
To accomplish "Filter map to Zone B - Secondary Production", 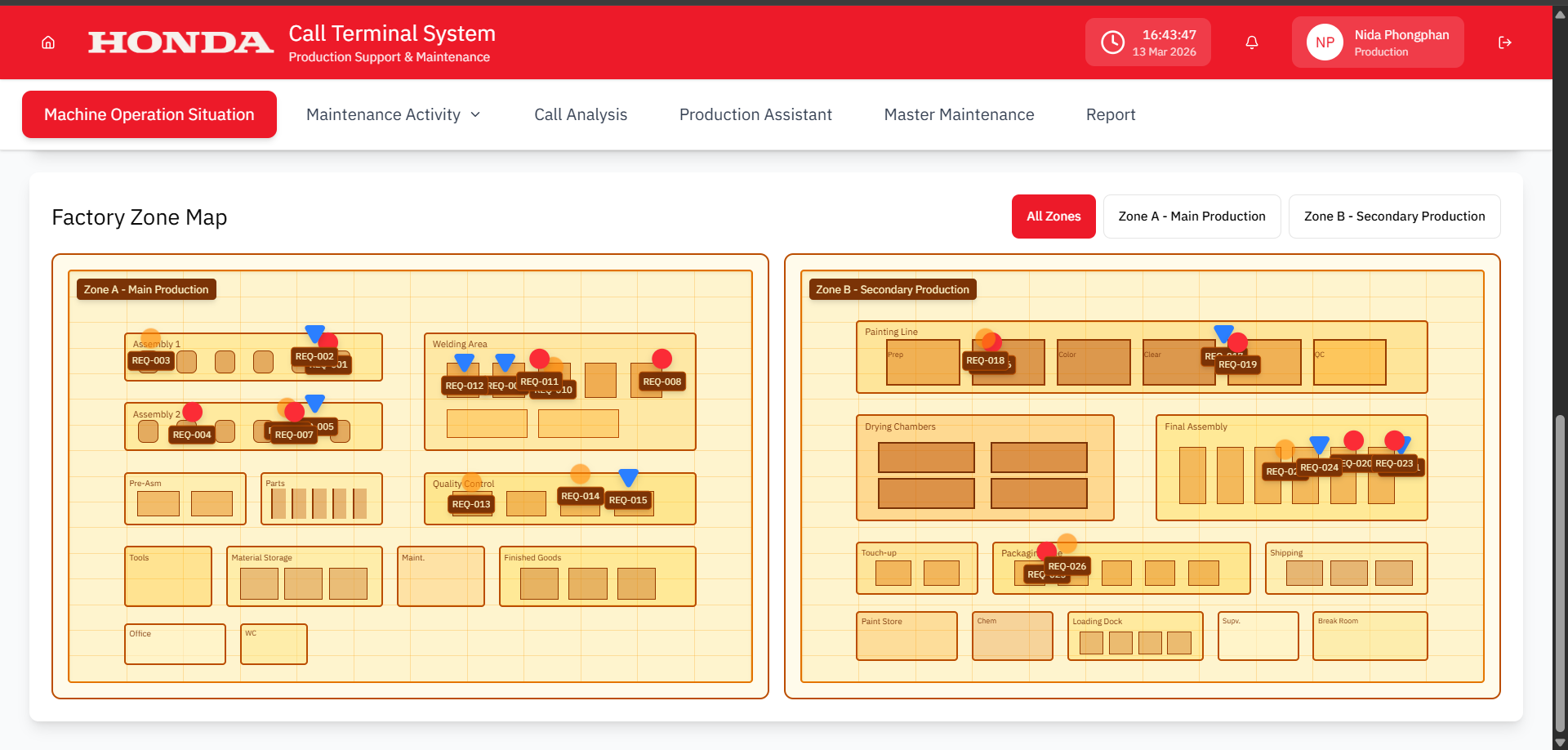I will coord(1394,217).
